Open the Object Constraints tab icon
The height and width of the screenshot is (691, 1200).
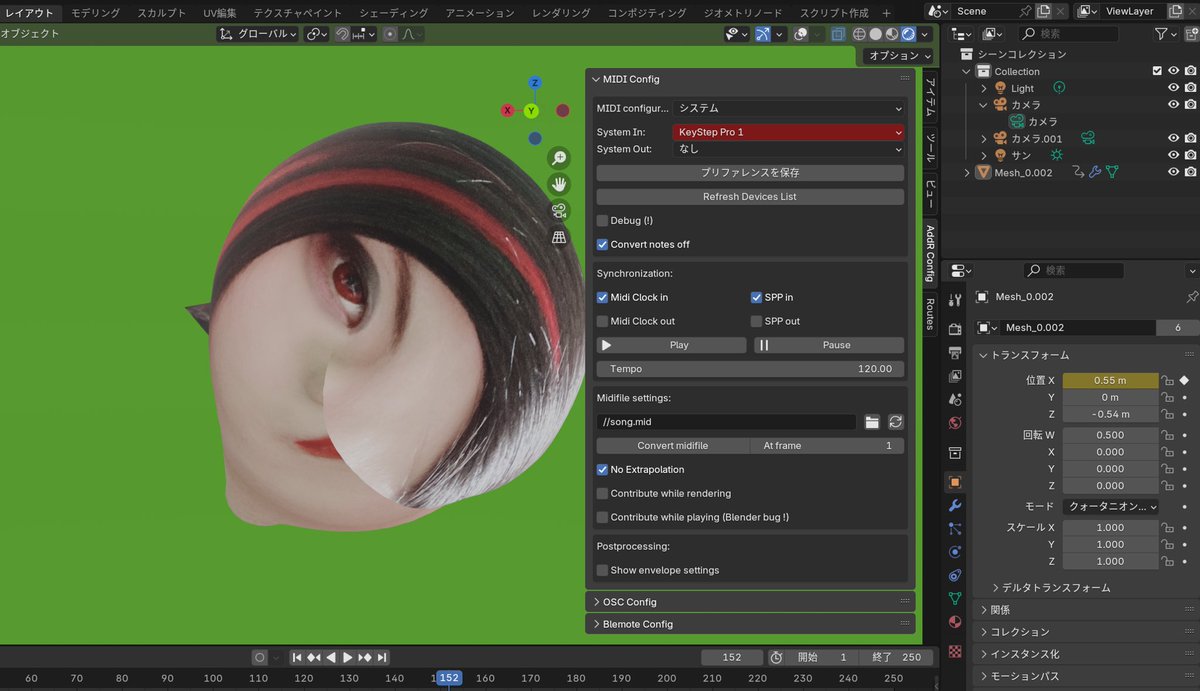[x=955, y=575]
